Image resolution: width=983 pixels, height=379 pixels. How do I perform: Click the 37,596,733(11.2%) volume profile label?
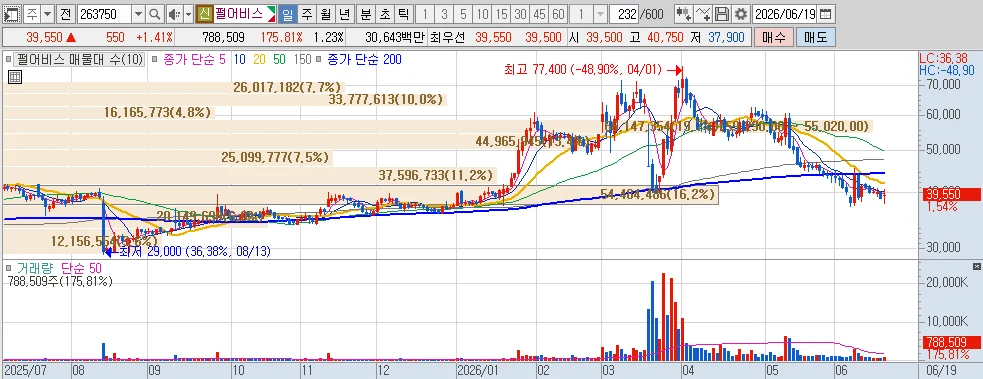tap(436, 175)
